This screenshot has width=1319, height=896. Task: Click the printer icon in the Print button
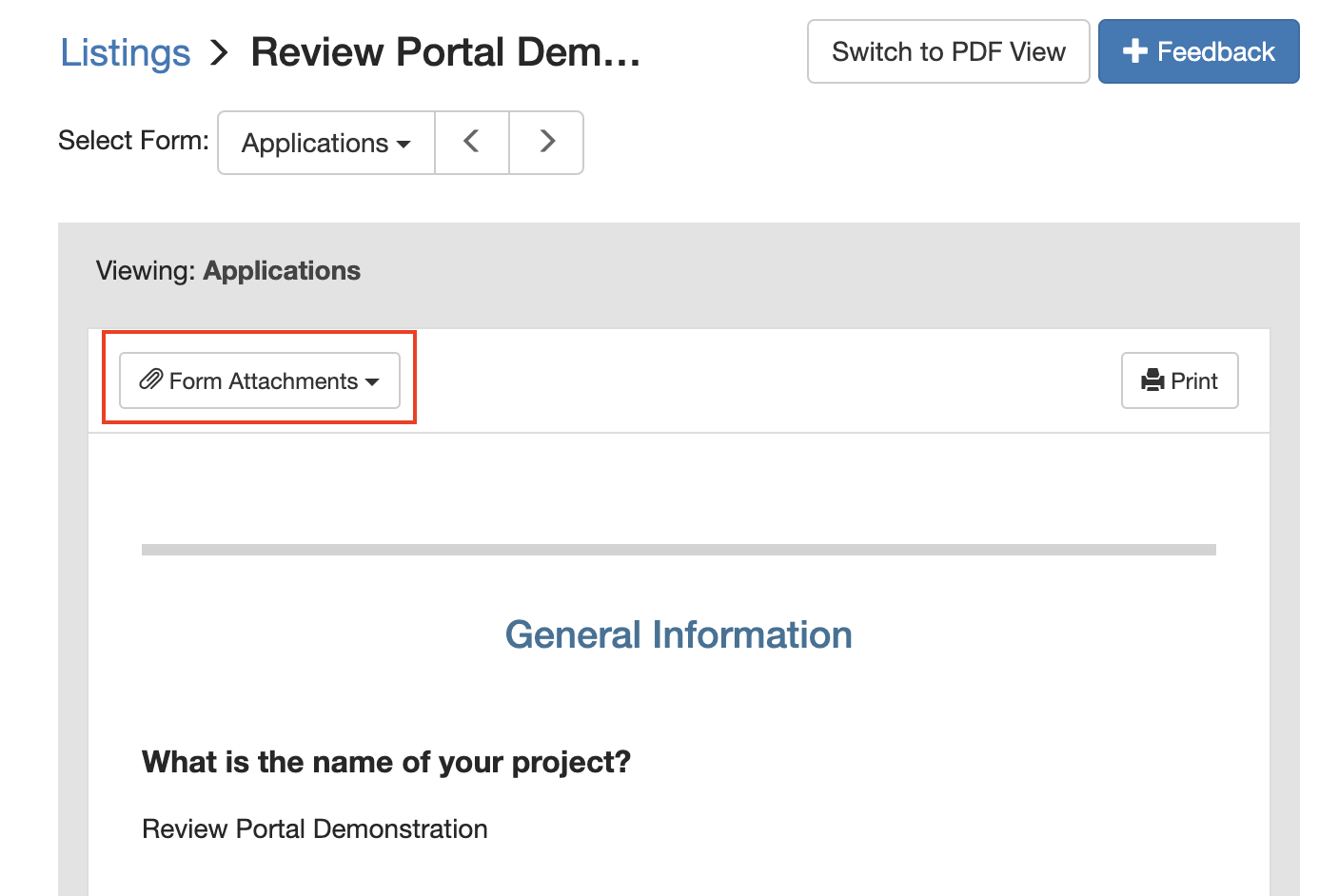(1152, 380)
